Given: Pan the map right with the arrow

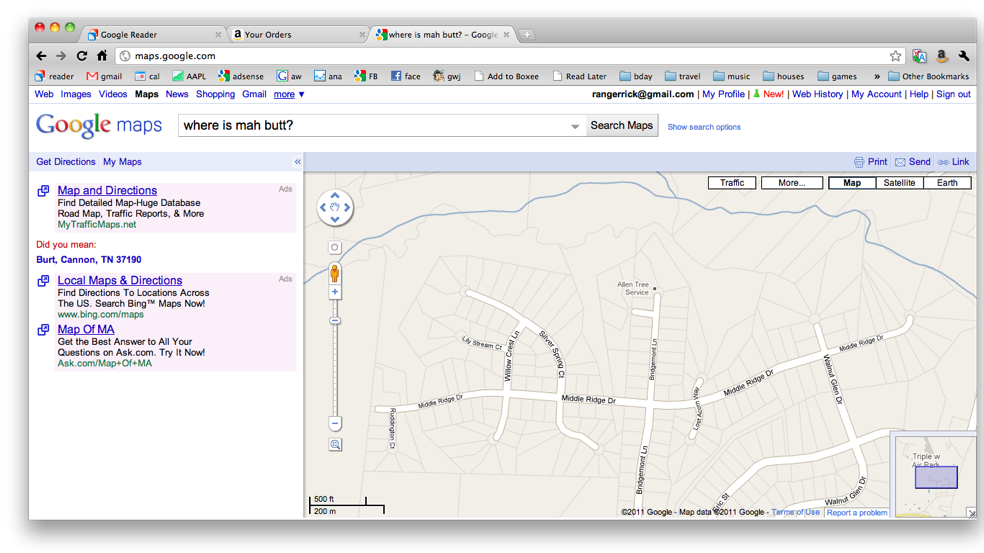Looking at the screenshot, I should coord(346,207).
